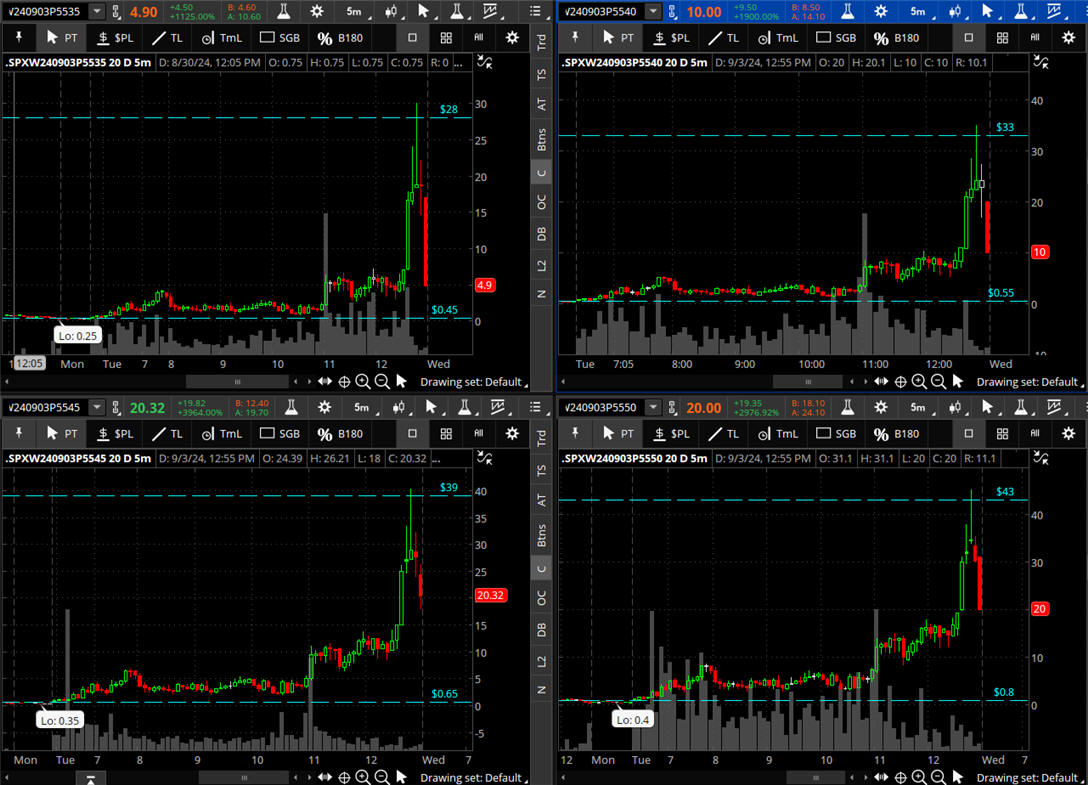Toggle the pin icon in the P5535 drawing toolbar
The width and height of the screenshot is (1088, 785).
(x=20, y=37)
